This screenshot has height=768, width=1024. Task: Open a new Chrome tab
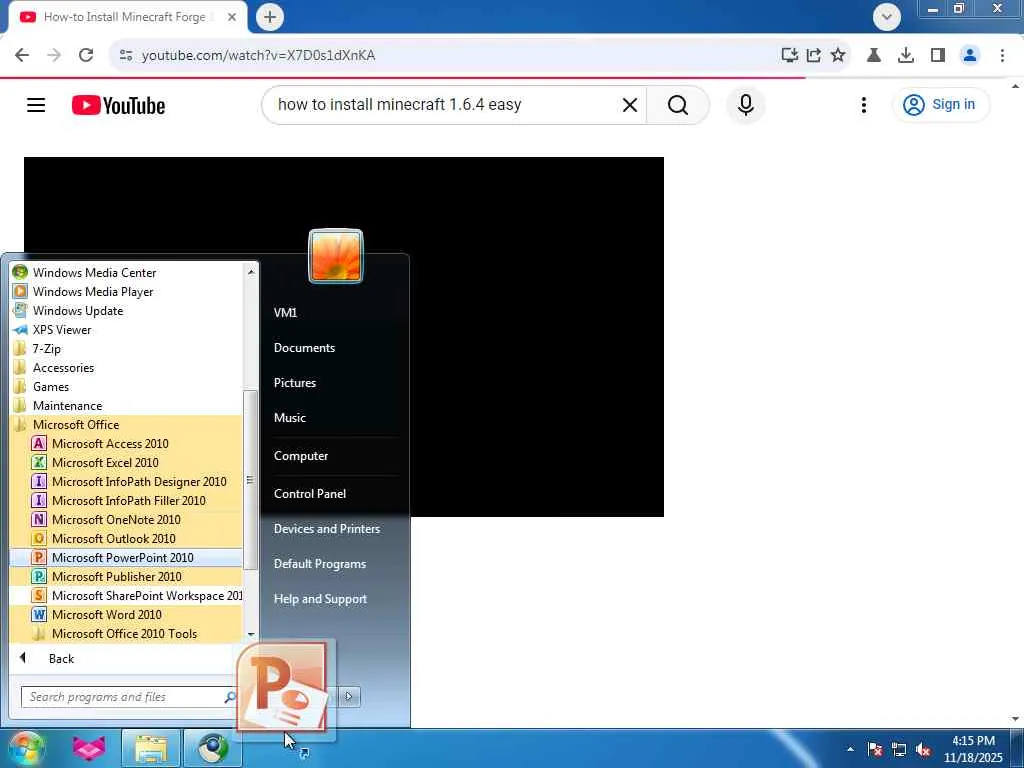point(270,17)
